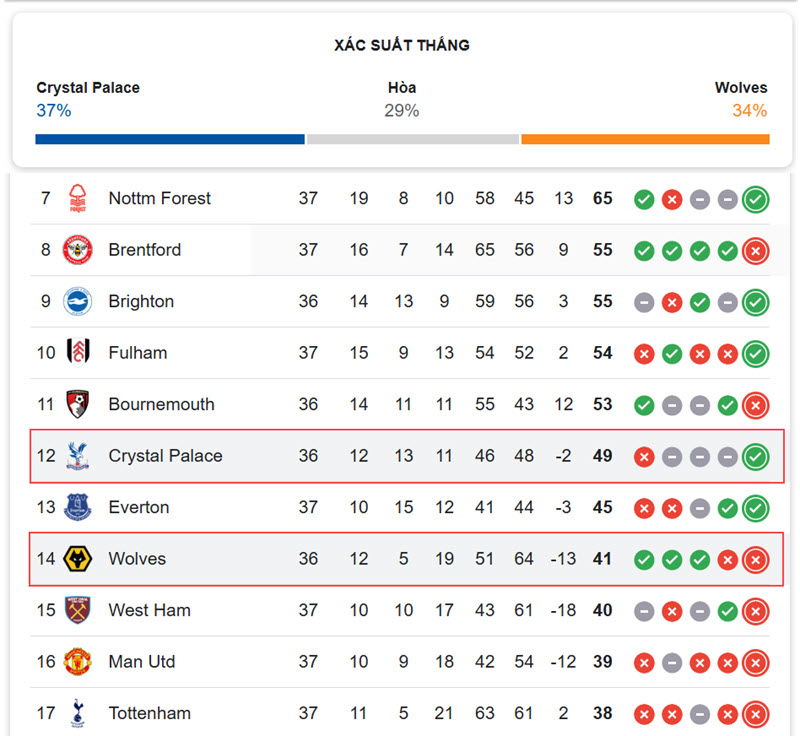The image size is (800, 736).
Task: Click the Man Utd club crest
Action: (x=78, y=662)
